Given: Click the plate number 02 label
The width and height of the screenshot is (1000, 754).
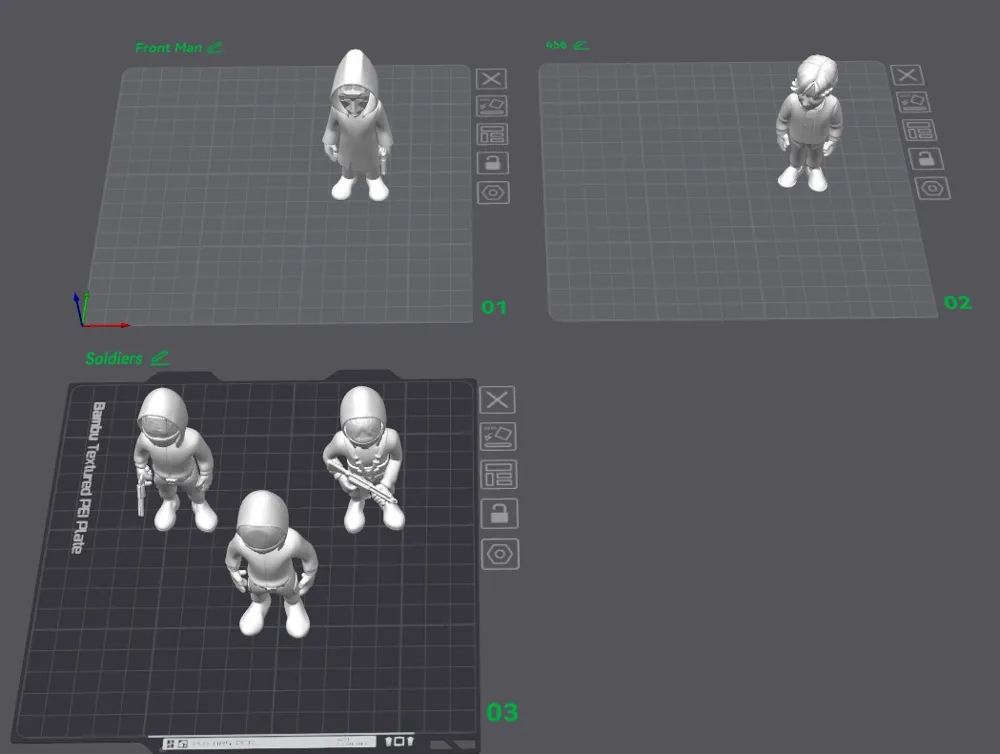Looking at the screenshot, I should pyautogui.click(x=957, y=302).
